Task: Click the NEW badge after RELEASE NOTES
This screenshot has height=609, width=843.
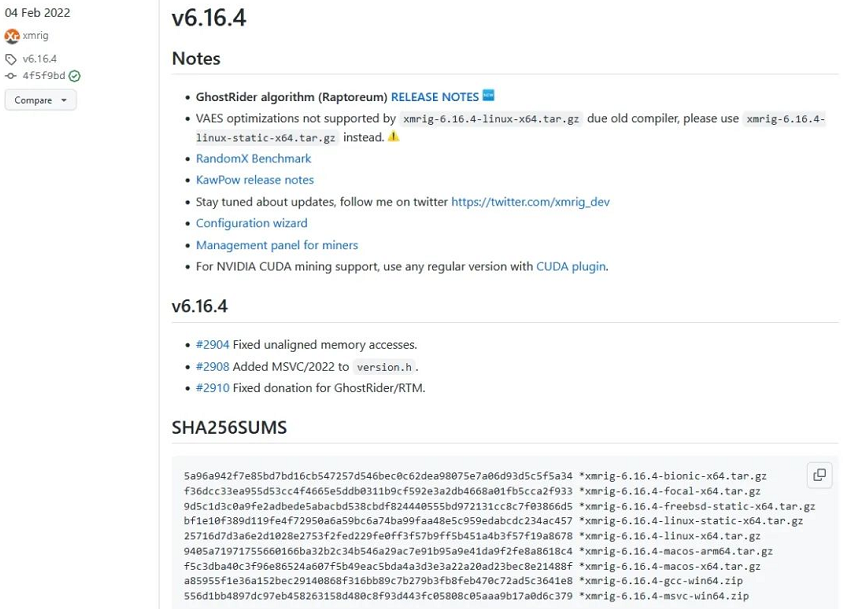Action: (489, 96)
